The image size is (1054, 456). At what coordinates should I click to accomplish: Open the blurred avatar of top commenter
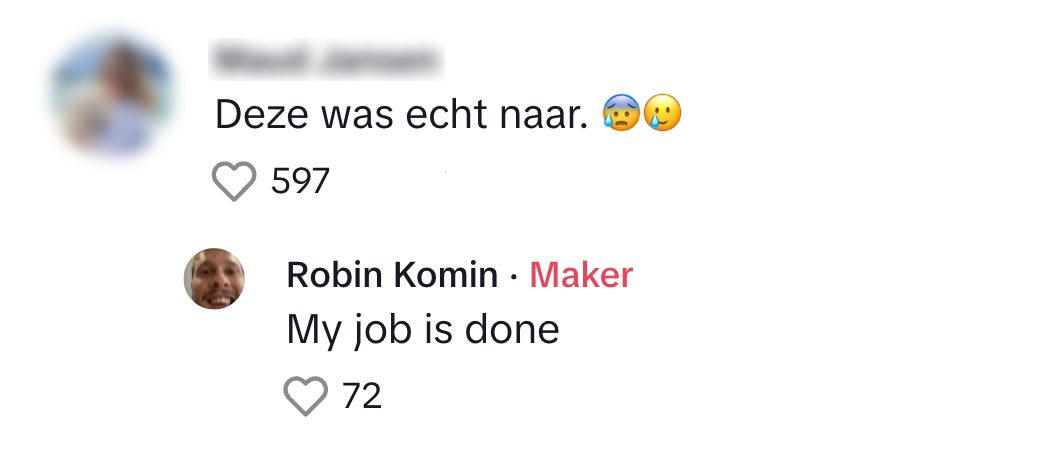click(112, 96)
